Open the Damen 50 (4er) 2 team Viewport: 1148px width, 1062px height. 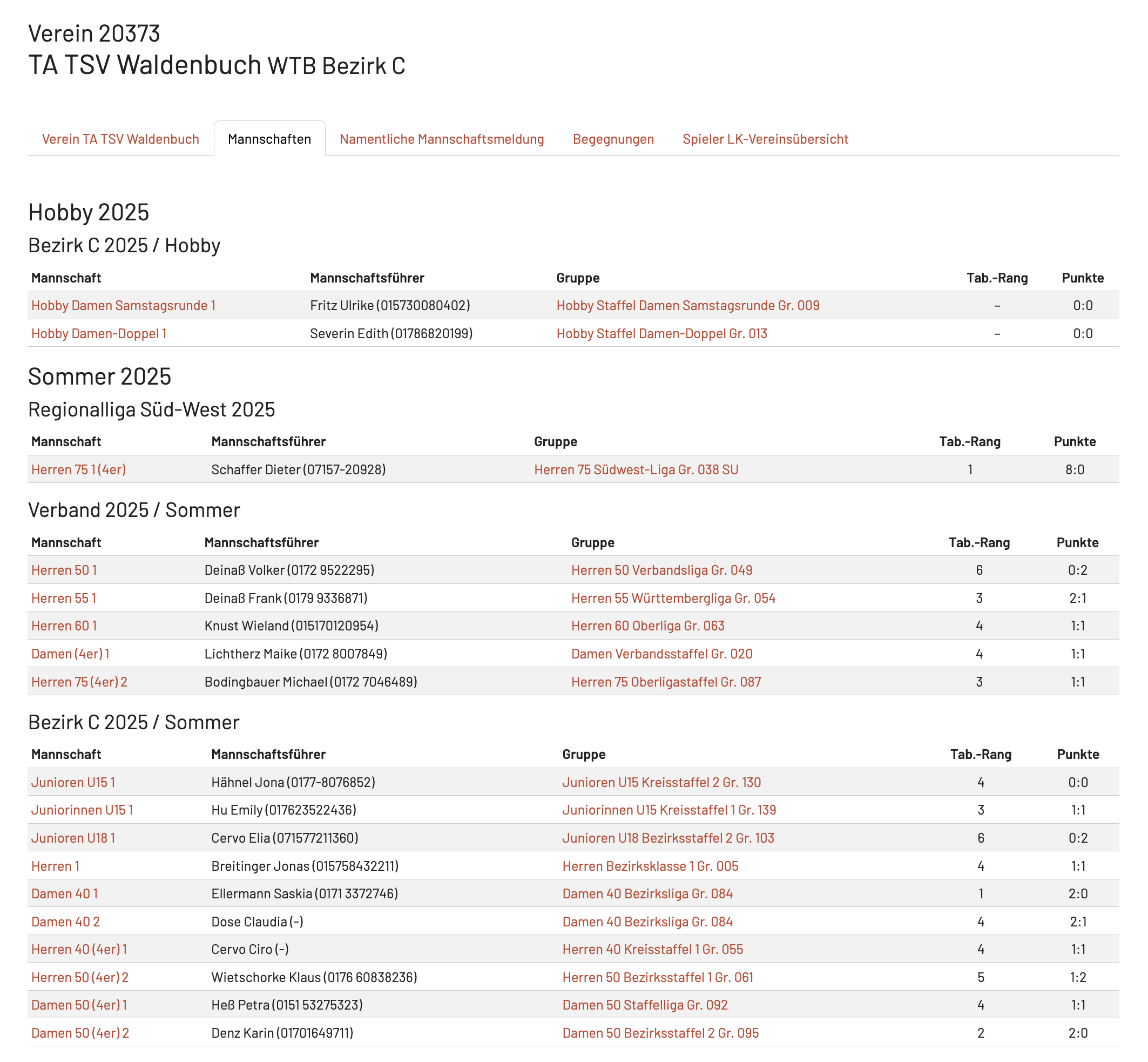click(x=80, y=1033)
